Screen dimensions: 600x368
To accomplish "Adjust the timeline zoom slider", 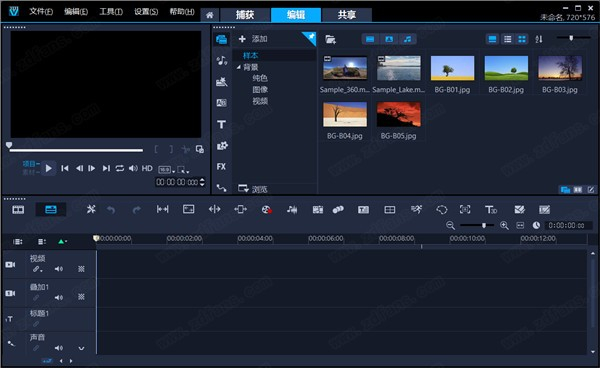I will (484, 225).
